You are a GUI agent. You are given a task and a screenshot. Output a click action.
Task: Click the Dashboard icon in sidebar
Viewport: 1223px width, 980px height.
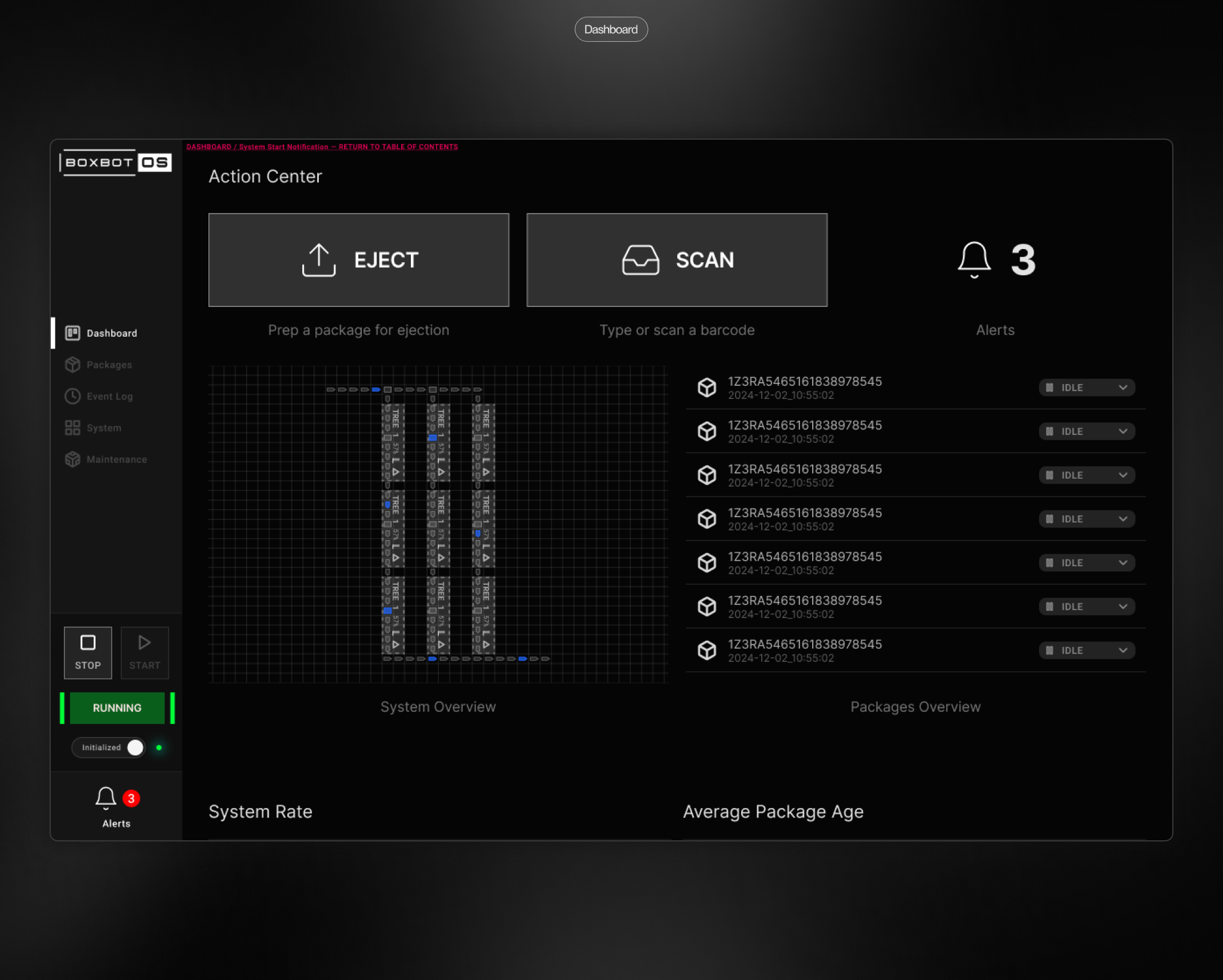[72, 333]
